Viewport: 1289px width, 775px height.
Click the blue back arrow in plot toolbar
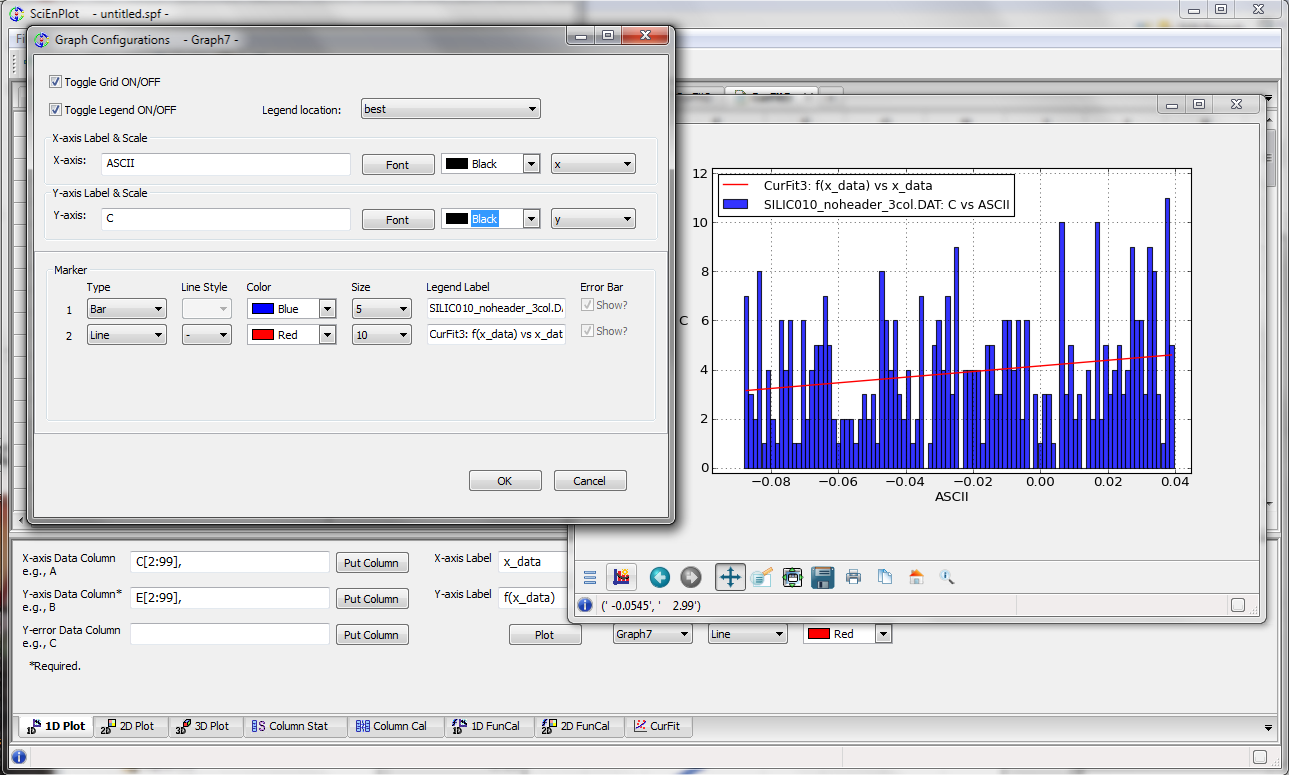click(659, 577)
